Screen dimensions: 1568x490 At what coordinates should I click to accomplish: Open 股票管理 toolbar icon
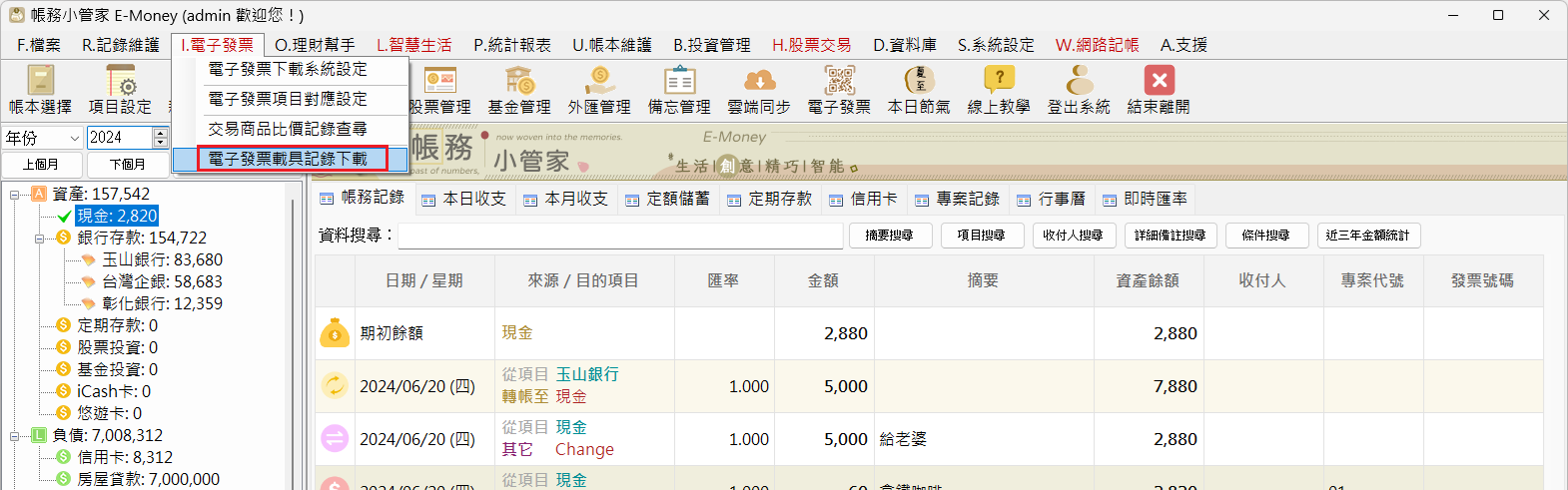pos(439,89)
